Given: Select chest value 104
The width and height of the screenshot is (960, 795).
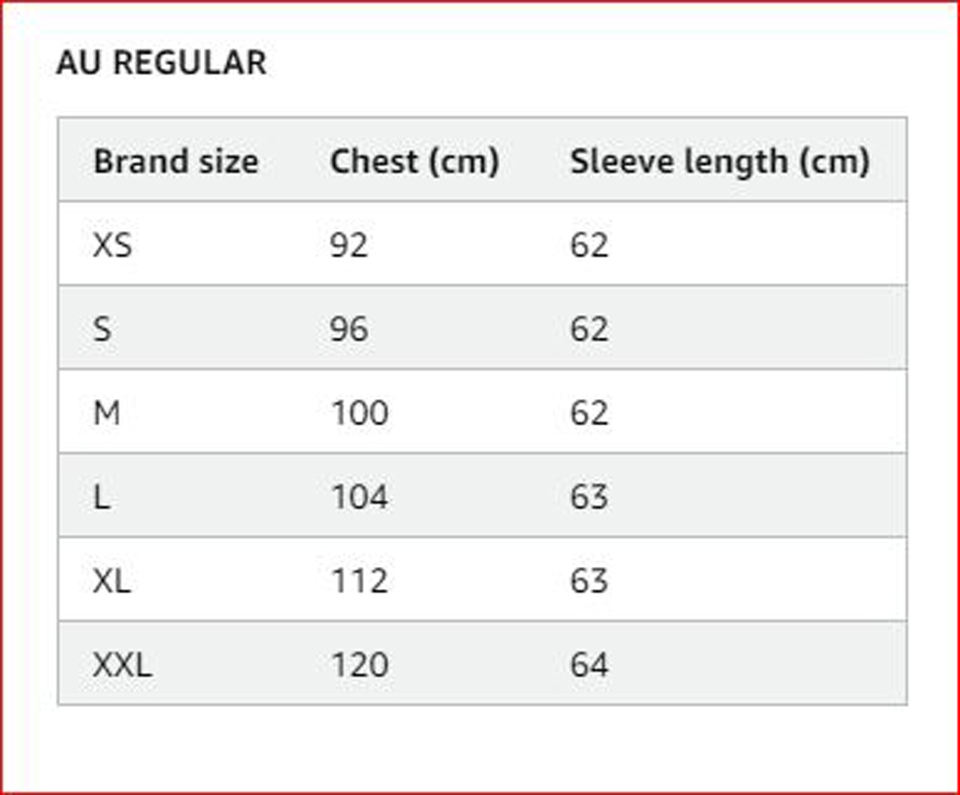Looking at the screenshot, I should 359,497.
